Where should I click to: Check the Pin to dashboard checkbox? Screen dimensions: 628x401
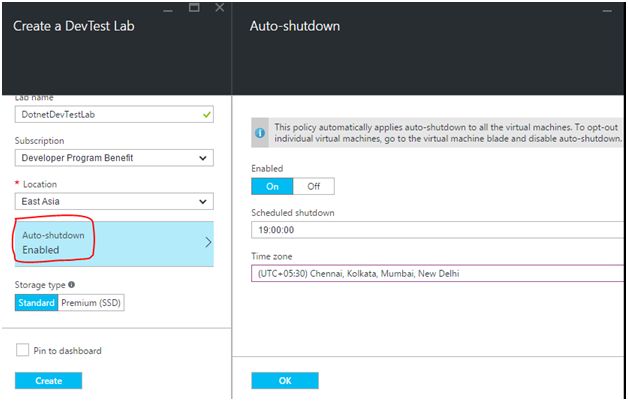(x=22, y=351)
